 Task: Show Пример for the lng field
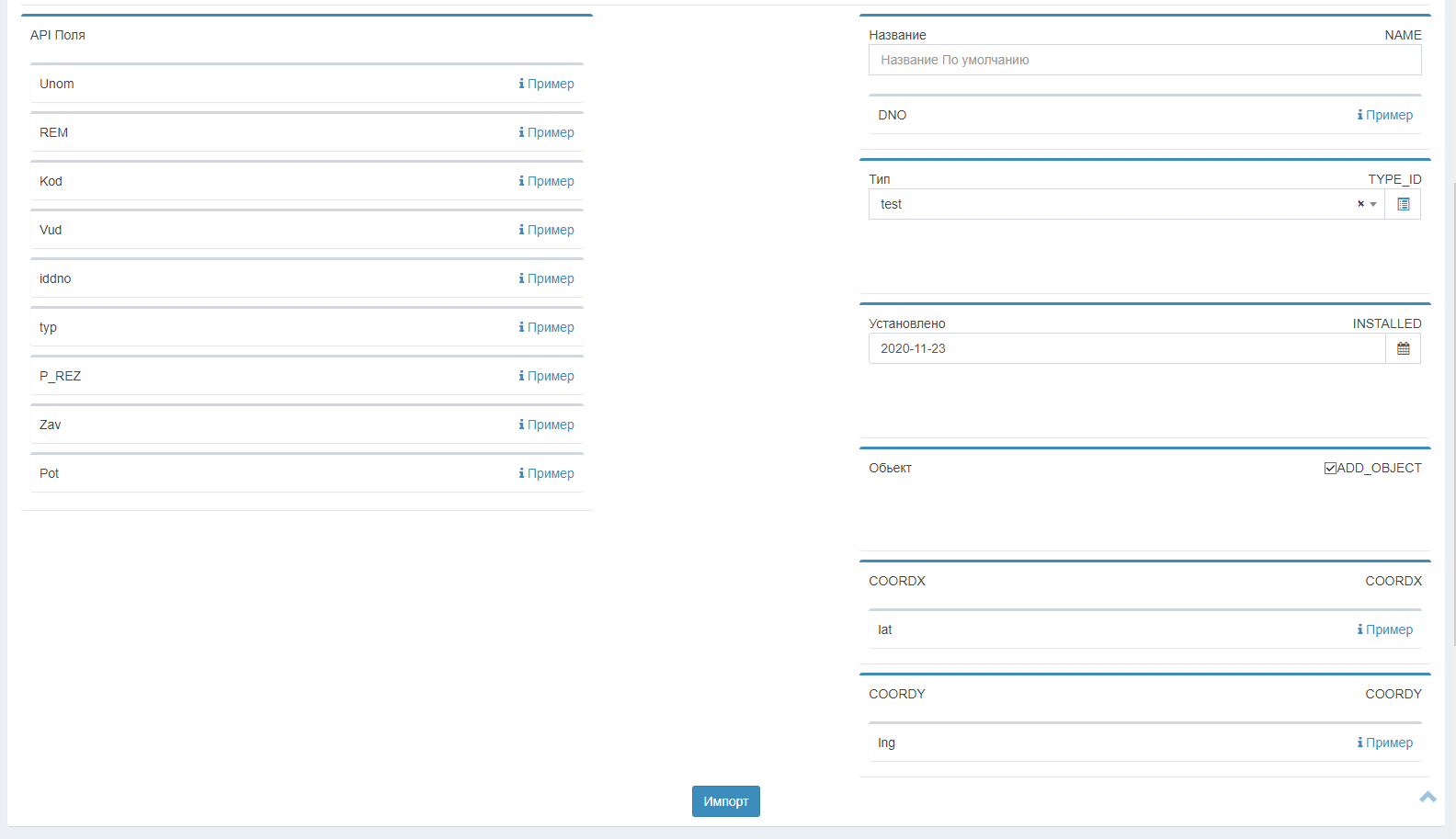[1389, 743]
